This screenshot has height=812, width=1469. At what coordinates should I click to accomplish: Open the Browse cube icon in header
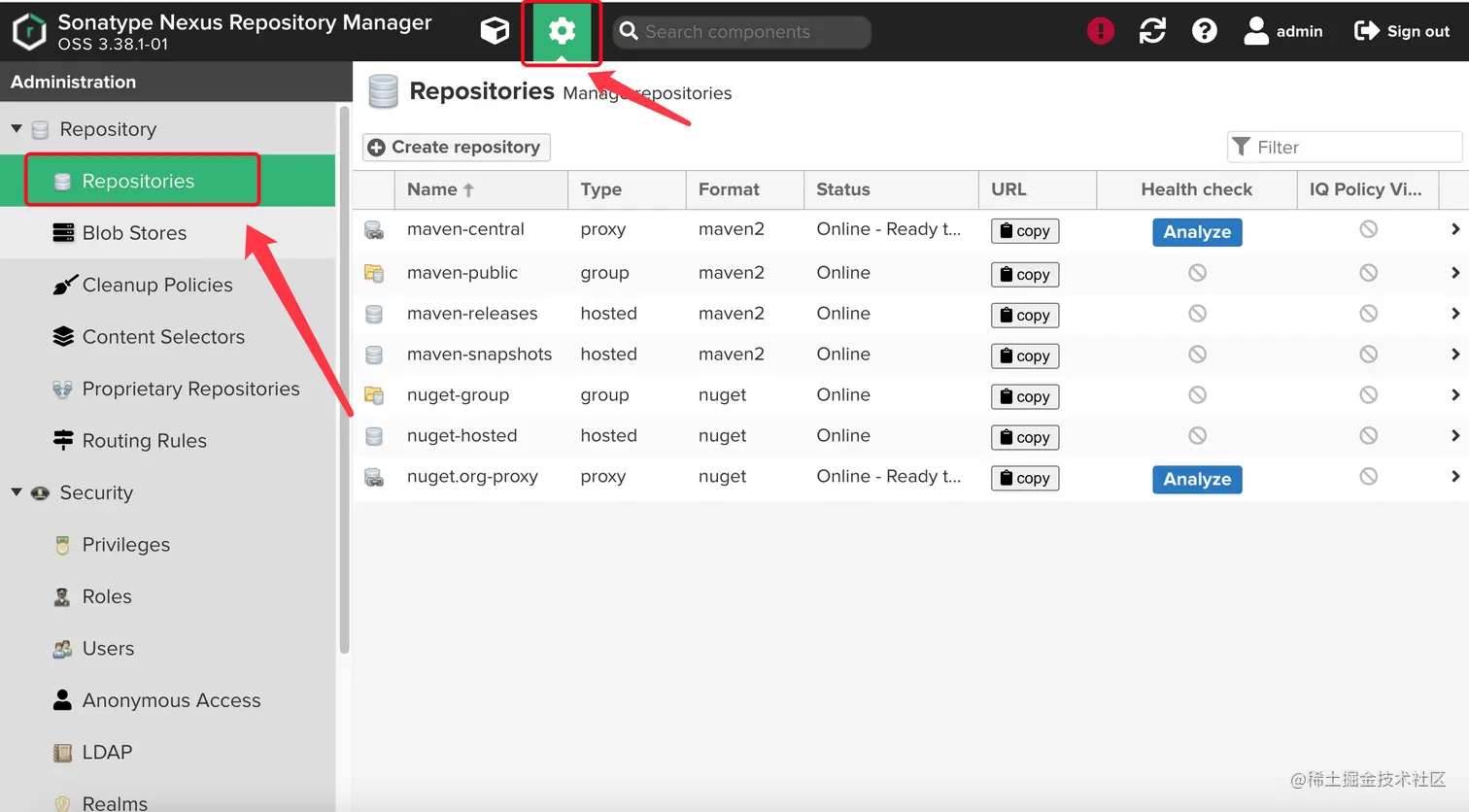495,31
